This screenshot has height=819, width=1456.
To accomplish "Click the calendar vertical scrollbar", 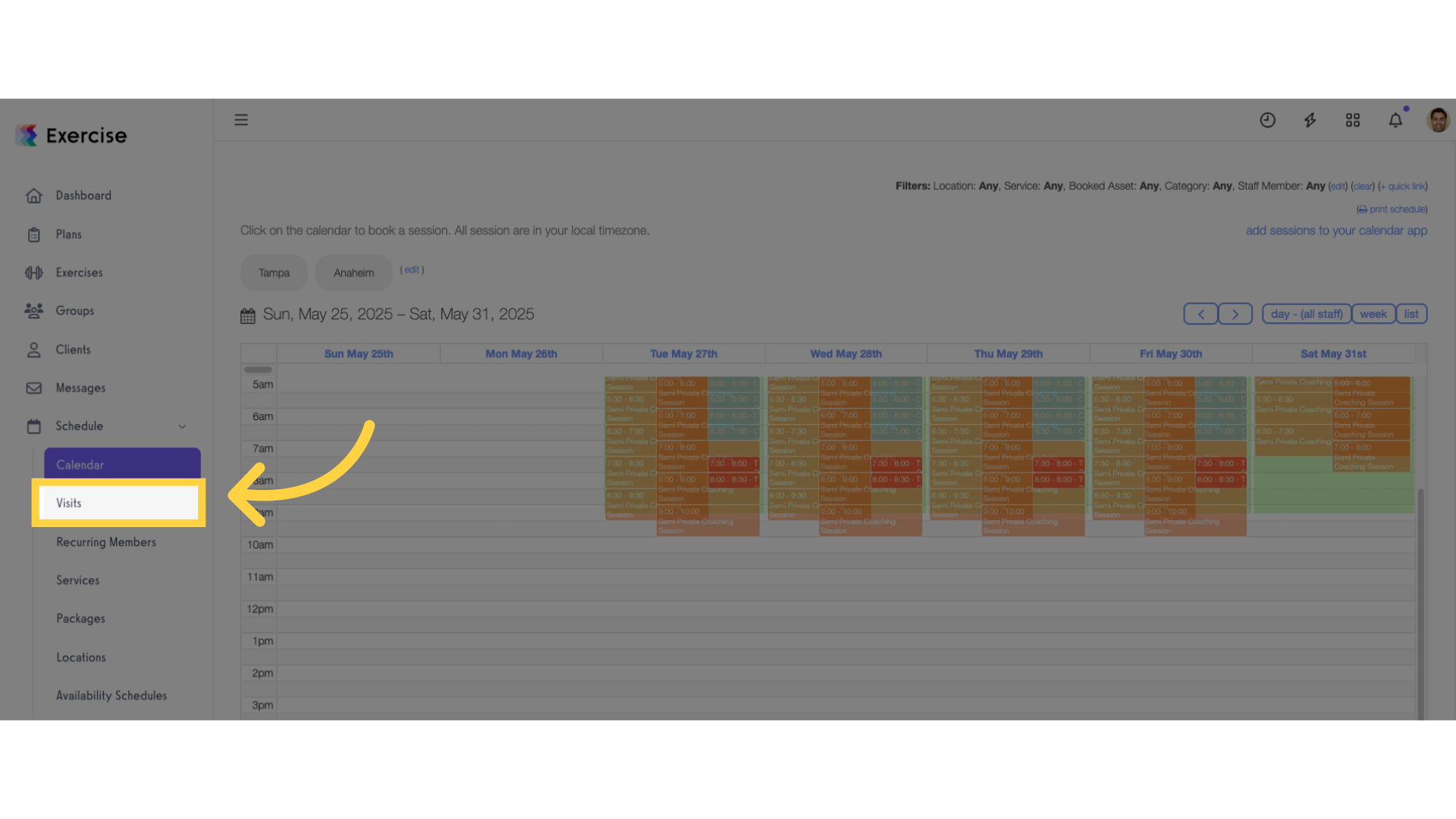I will coord(1421,603).
